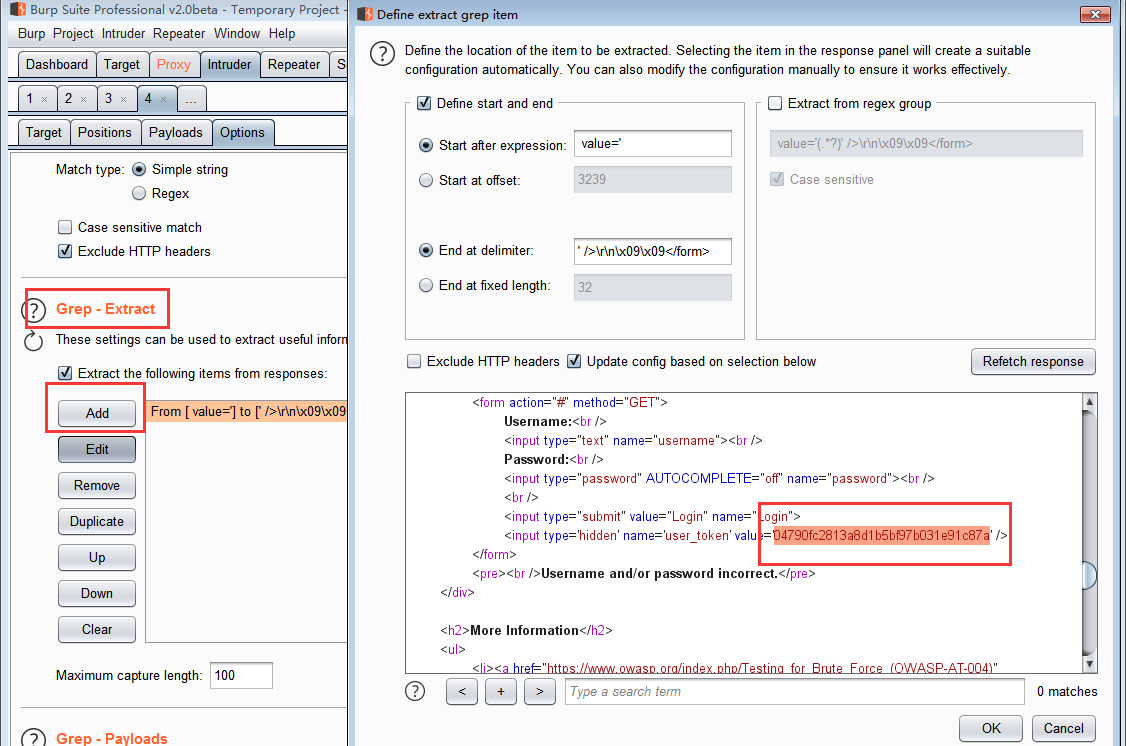Open the Help menu
The width and height of the screenshot is (1126, 746).
[x=282, y=34]
